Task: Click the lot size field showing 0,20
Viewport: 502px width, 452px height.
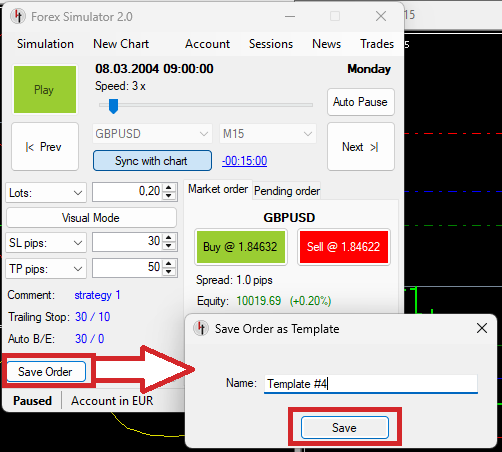Action: [x=128, y=192]
